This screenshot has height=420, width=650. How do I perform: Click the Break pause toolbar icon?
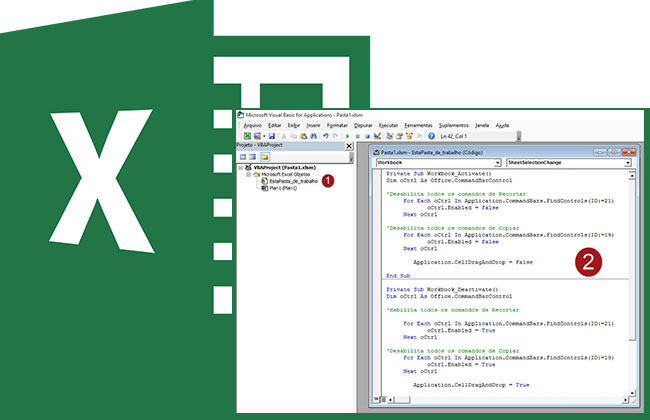357,136
